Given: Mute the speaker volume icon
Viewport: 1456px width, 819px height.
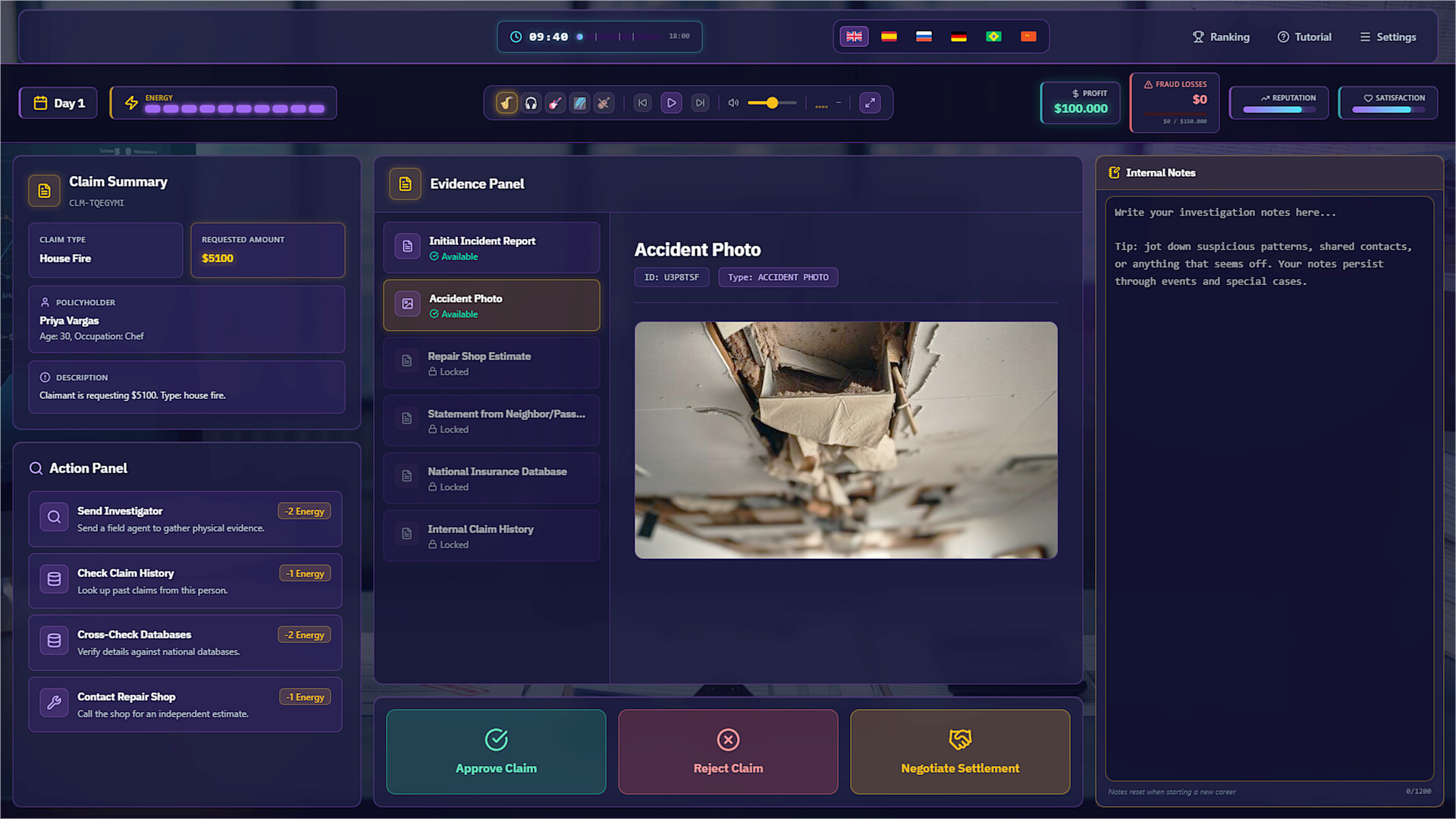Looking at the screenshot, I should 733,103.
